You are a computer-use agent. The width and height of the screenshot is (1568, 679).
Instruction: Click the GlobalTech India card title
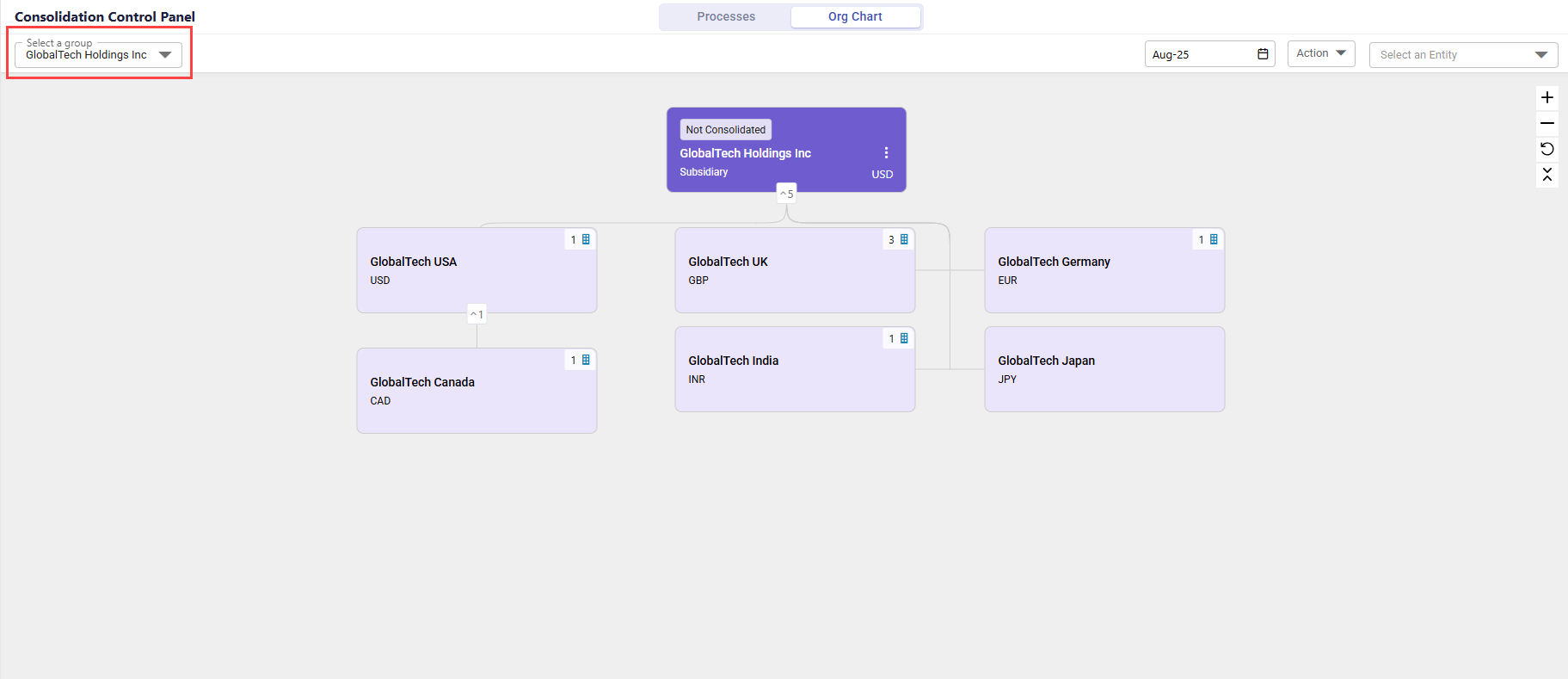733,361
